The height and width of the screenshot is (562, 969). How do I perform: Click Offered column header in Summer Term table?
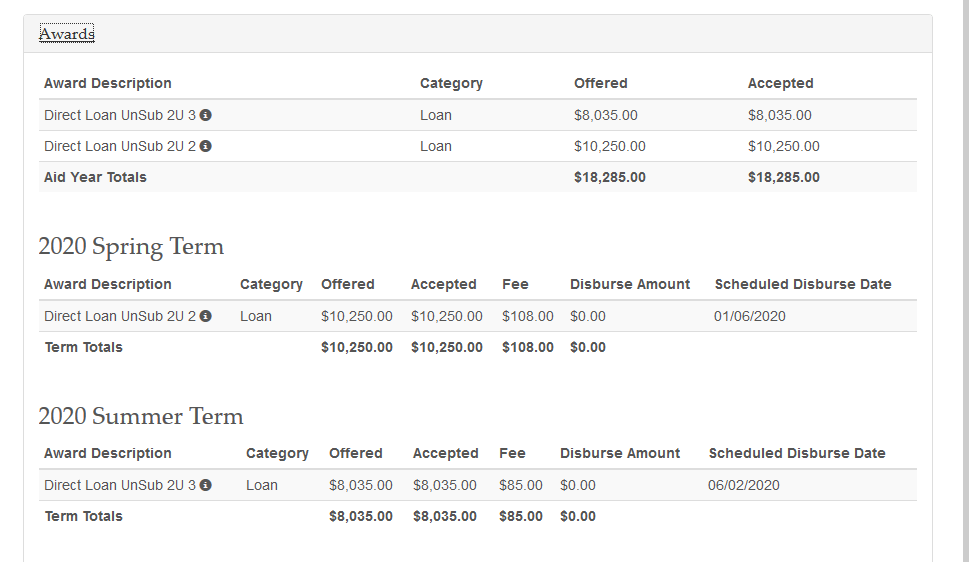coord(356,453)
